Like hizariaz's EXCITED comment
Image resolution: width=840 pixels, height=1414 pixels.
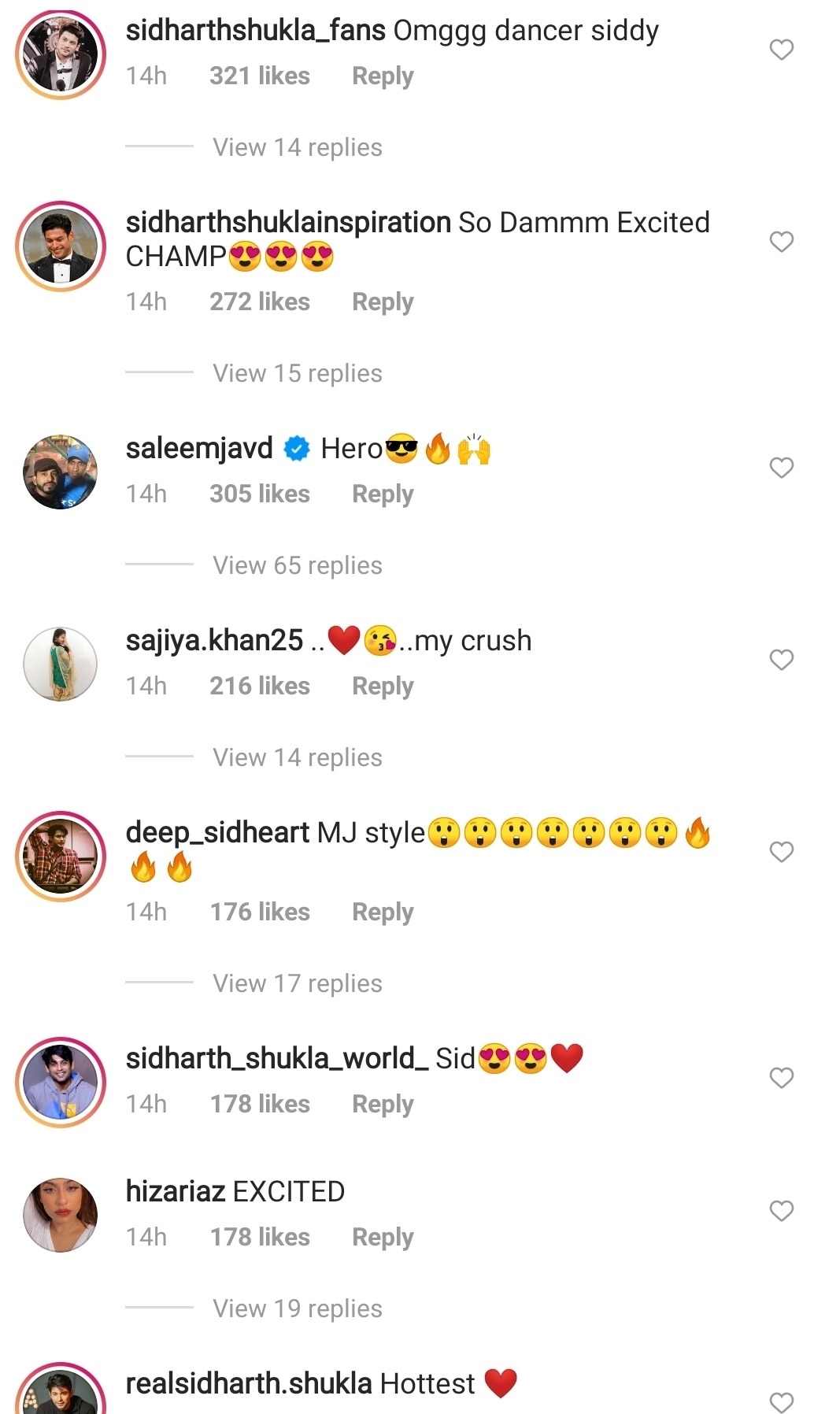coord(781,1211)
